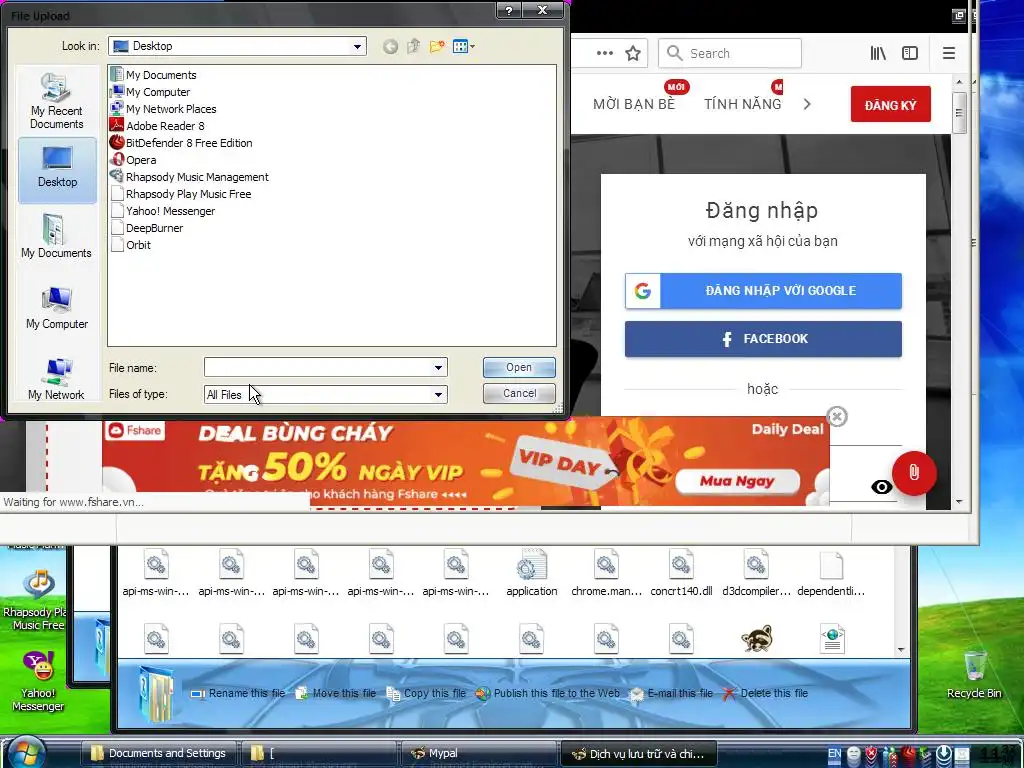Click the Back arrow in File Upload toolbar
Screen dimensions: 1024x768
(390, 46)
